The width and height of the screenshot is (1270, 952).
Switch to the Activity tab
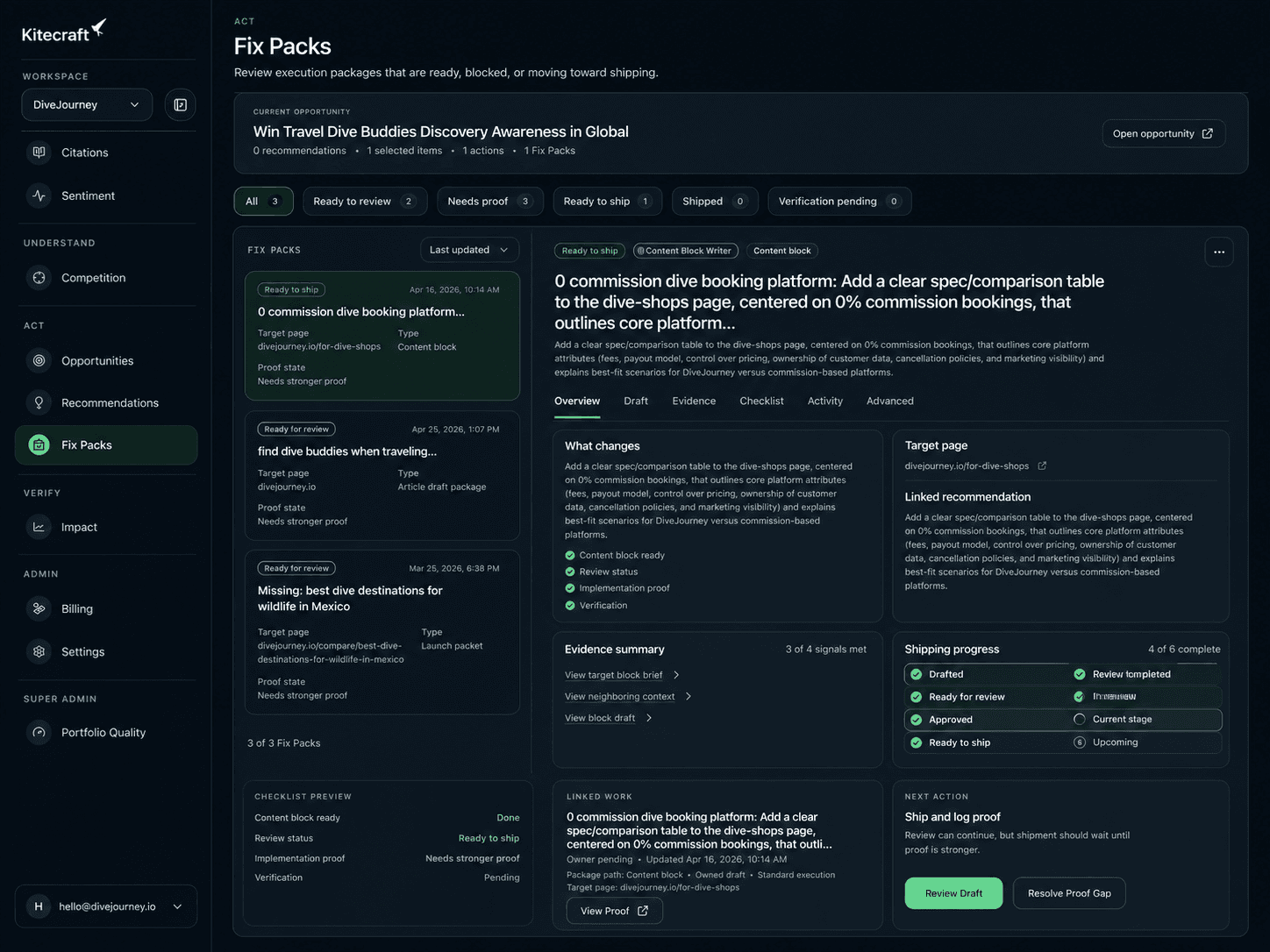click(x=825, y=401)
